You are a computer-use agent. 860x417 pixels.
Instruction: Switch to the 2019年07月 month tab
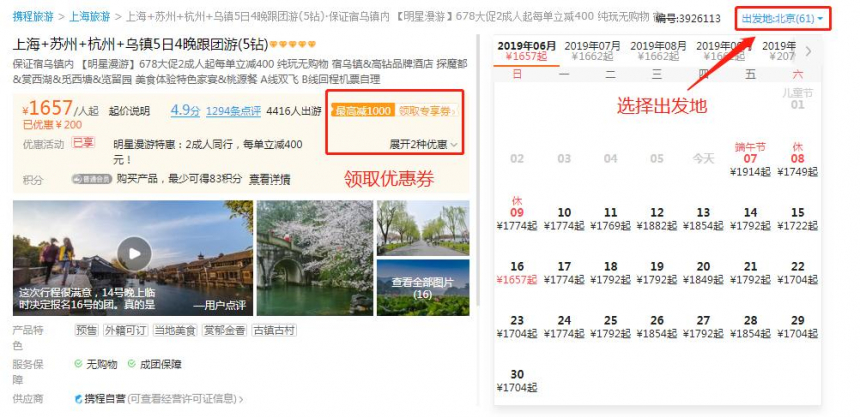click(592, 50)
